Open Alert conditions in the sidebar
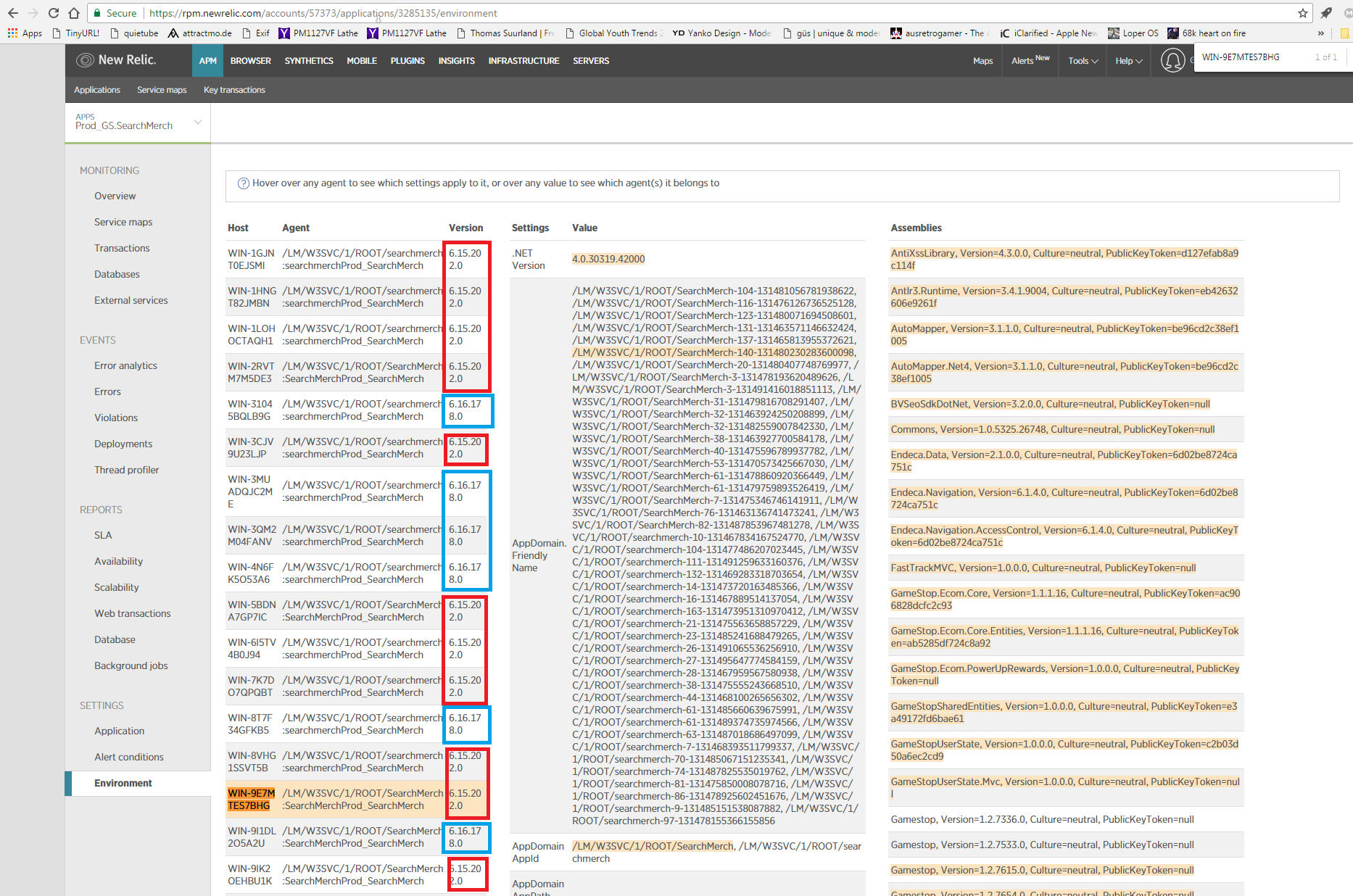Viewport: 1353px width, 896px height. (129, 757)
